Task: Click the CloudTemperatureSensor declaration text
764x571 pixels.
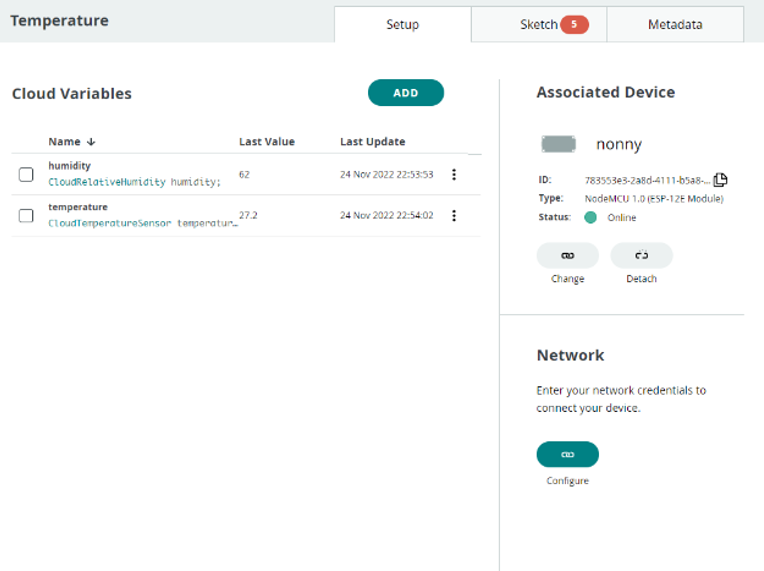Action: 143,223
